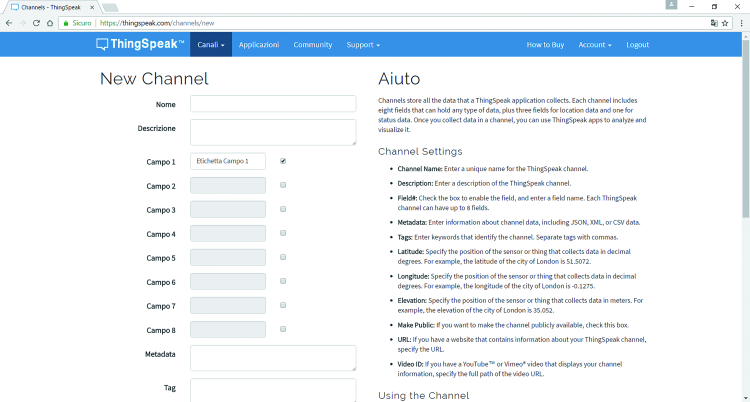
Task: Go to the Community menu item
Action: click(313, 45)
